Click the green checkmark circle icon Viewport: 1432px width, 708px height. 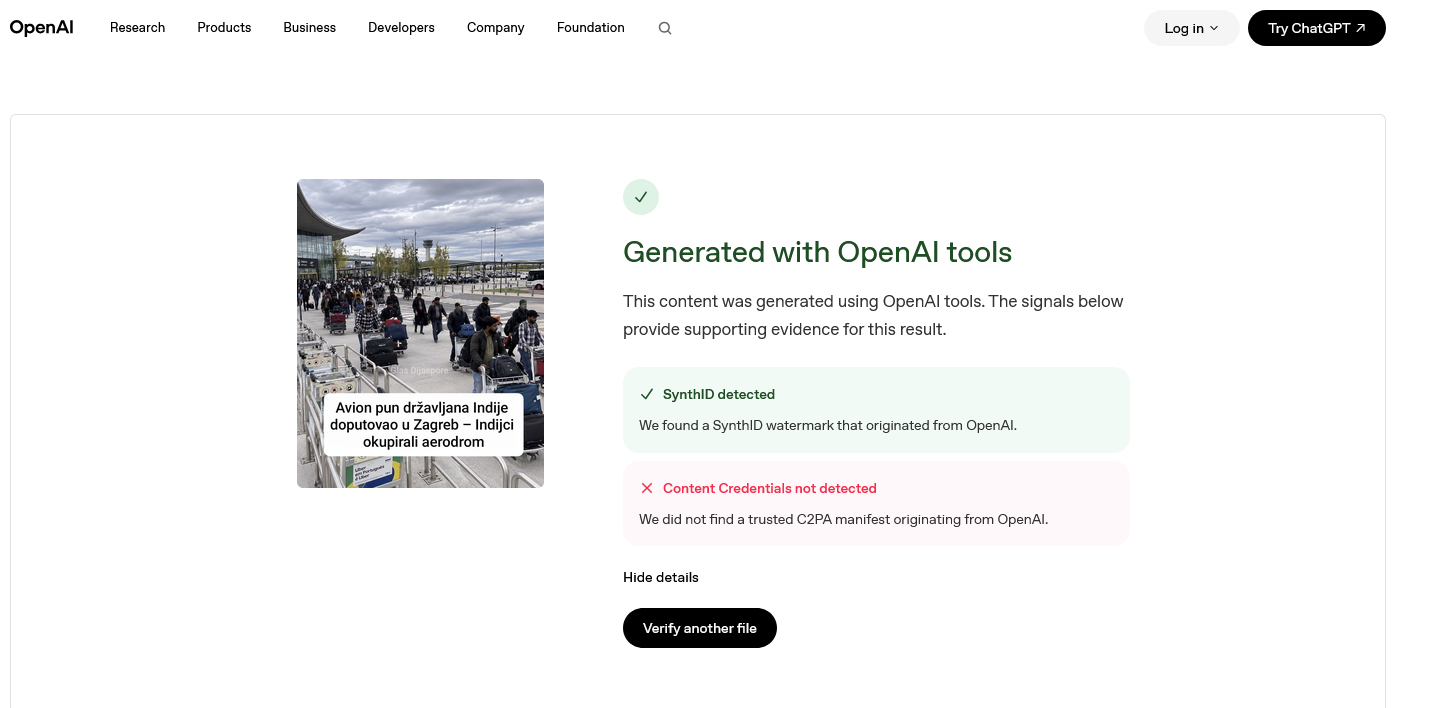coord(641,197)
